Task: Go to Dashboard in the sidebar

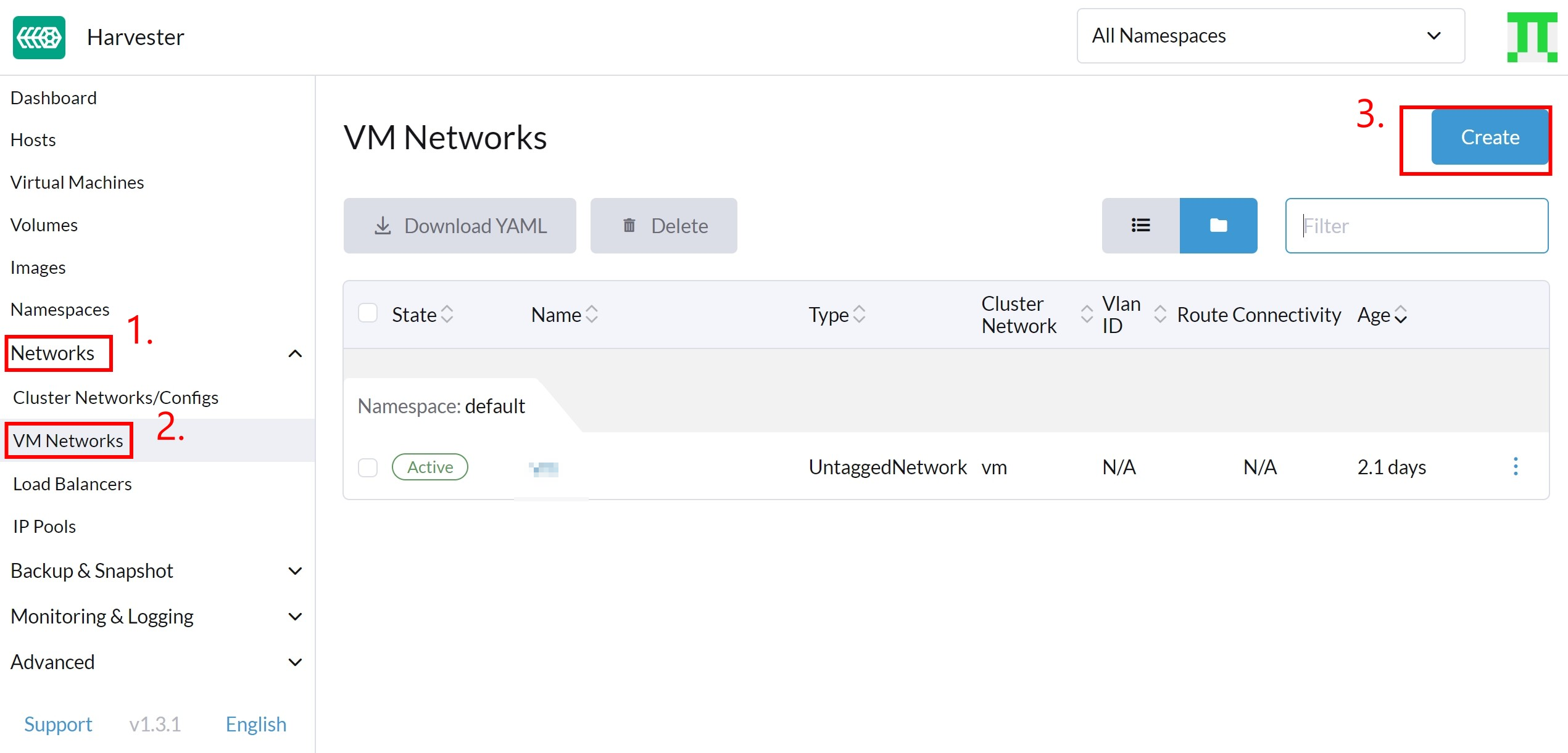Action: click(x=54, y=98)
